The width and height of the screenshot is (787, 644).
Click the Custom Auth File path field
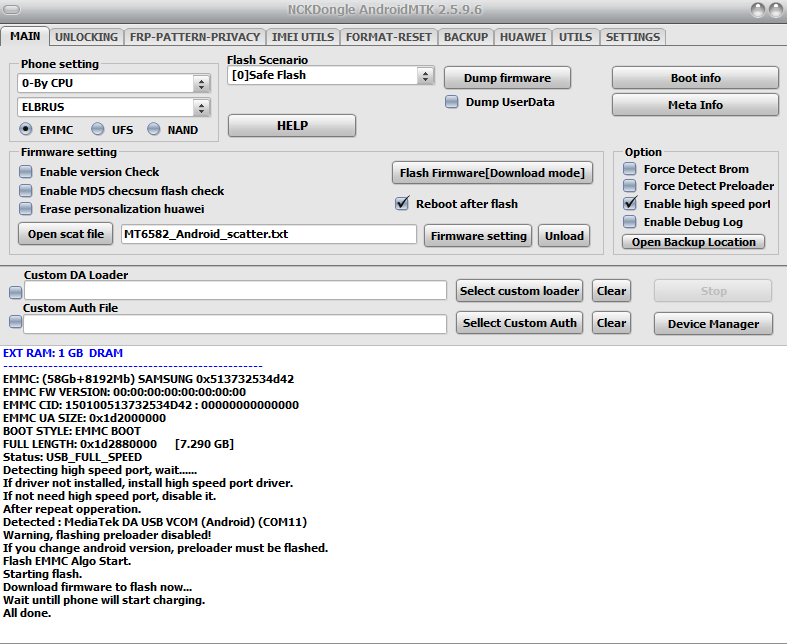click(x=235, y=324)
